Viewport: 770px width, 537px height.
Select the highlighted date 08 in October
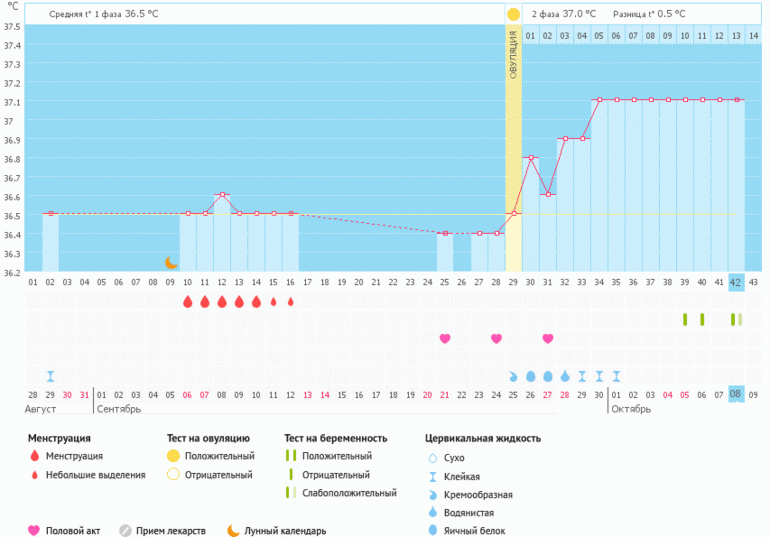pyautogui.click(x=736, y=394)
